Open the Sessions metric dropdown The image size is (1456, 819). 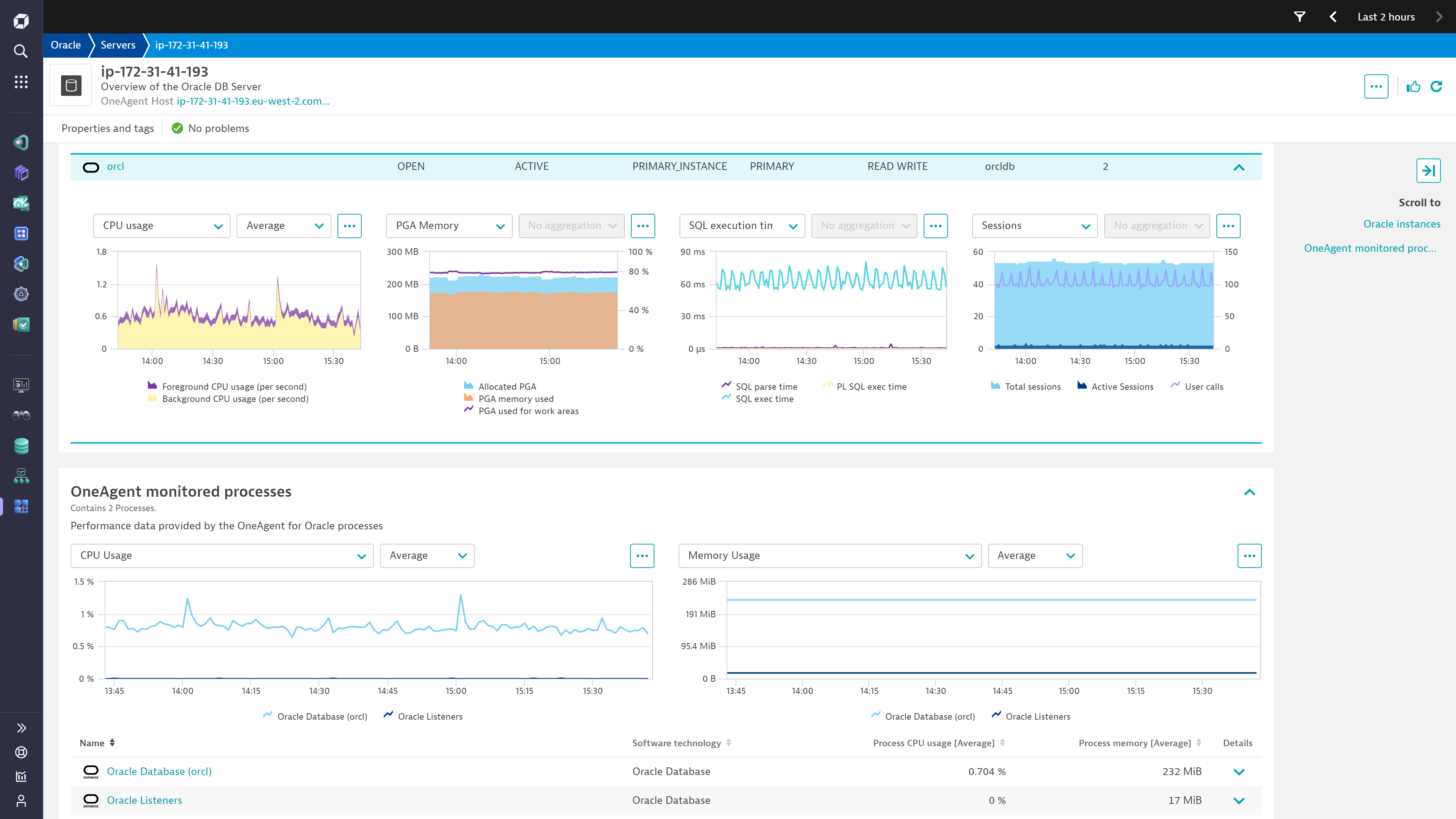1034,226
